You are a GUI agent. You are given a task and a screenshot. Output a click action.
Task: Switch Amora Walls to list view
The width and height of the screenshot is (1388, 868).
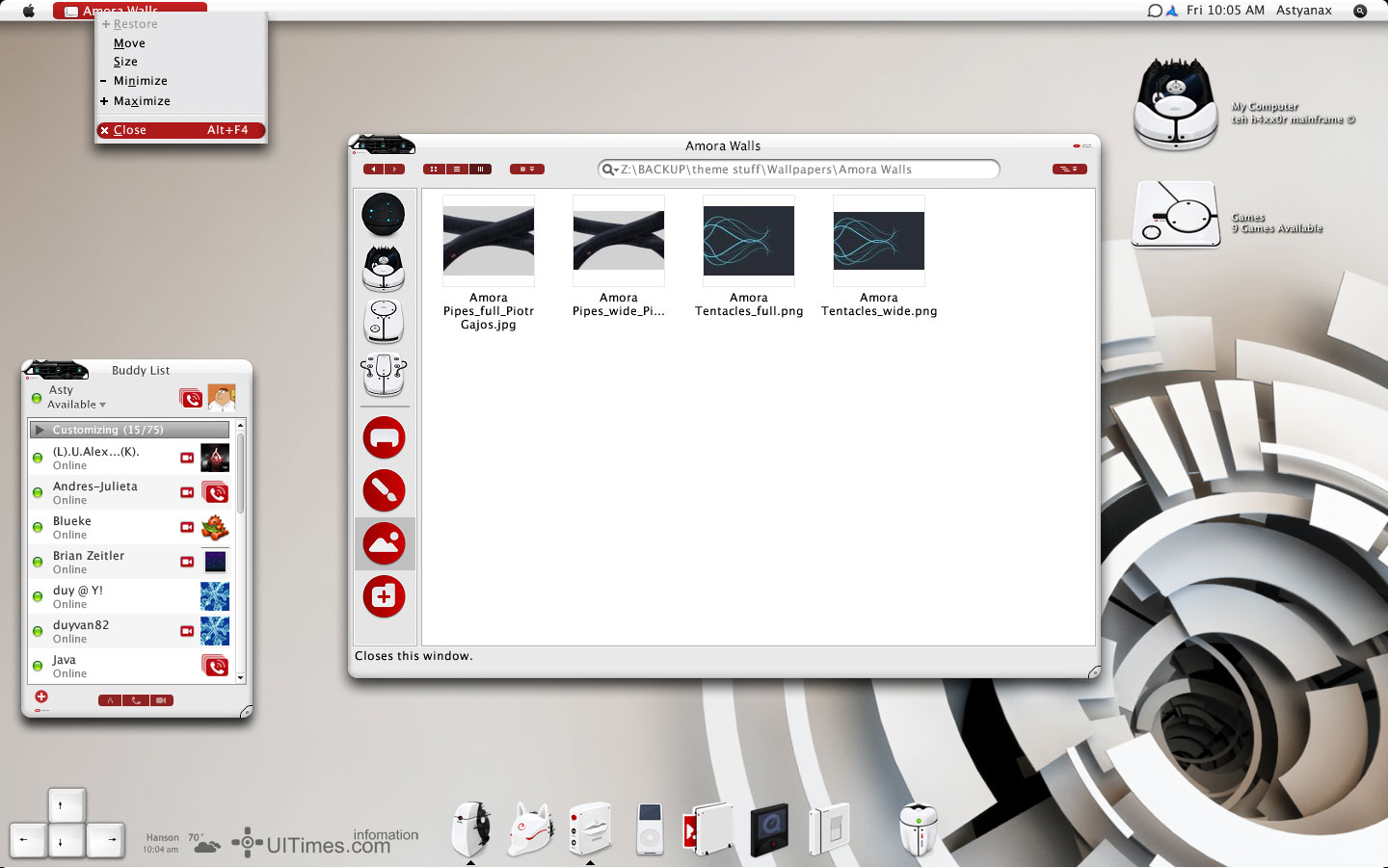457,170
